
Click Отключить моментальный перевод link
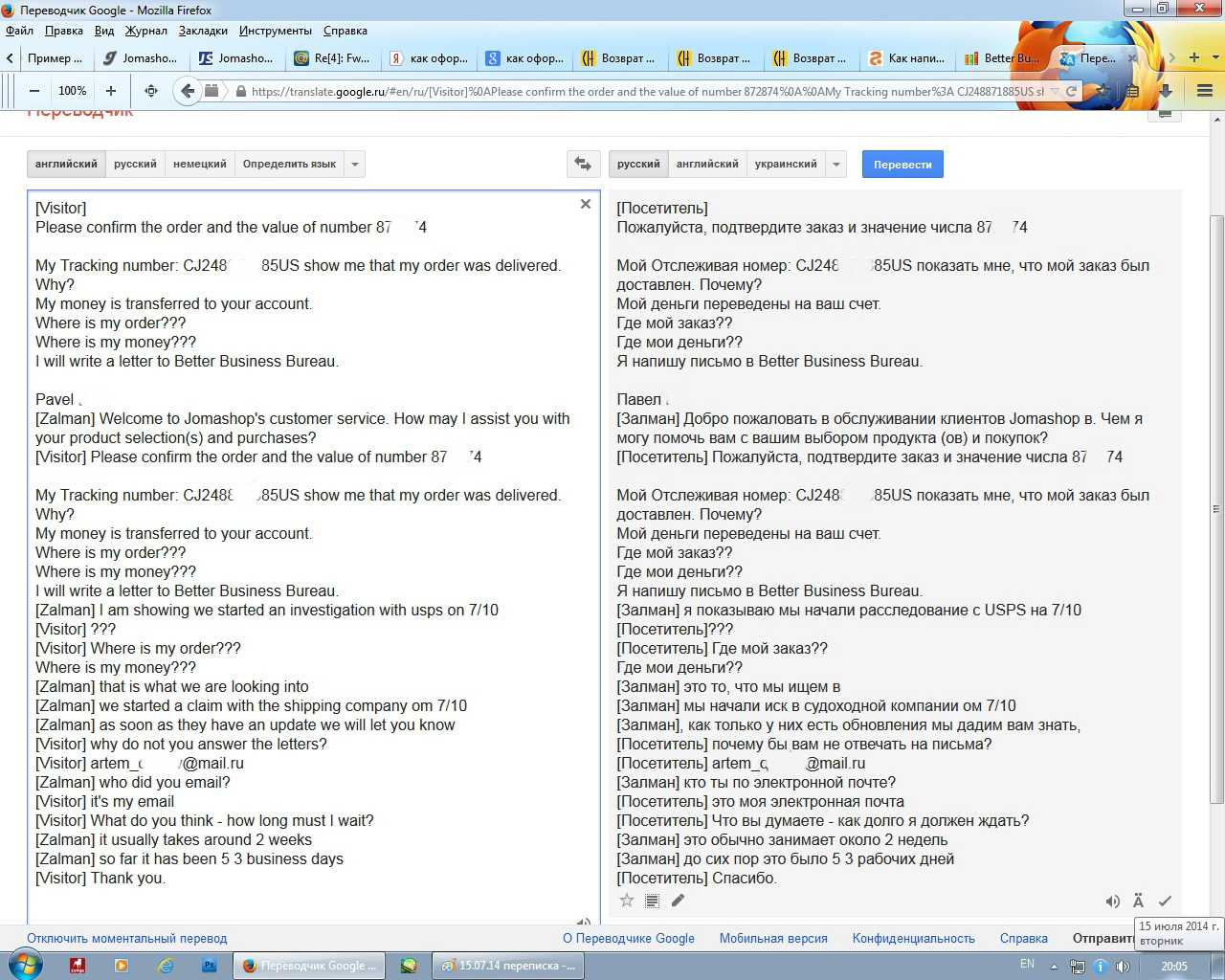click(127, 939)
